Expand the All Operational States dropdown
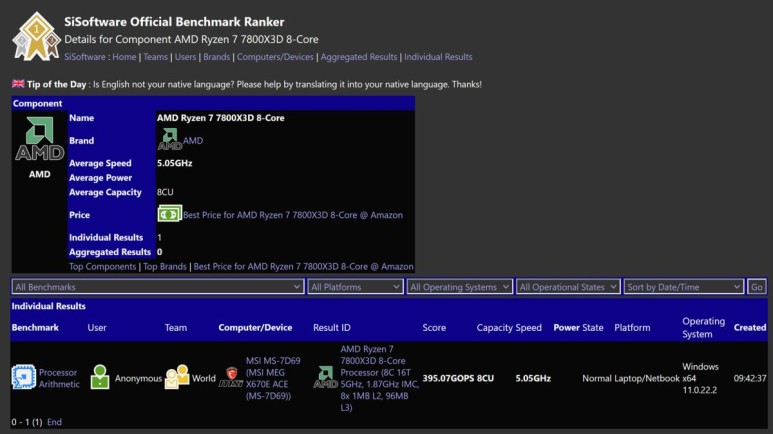Screen dimensions: 773x434 (x=568, y=287)
